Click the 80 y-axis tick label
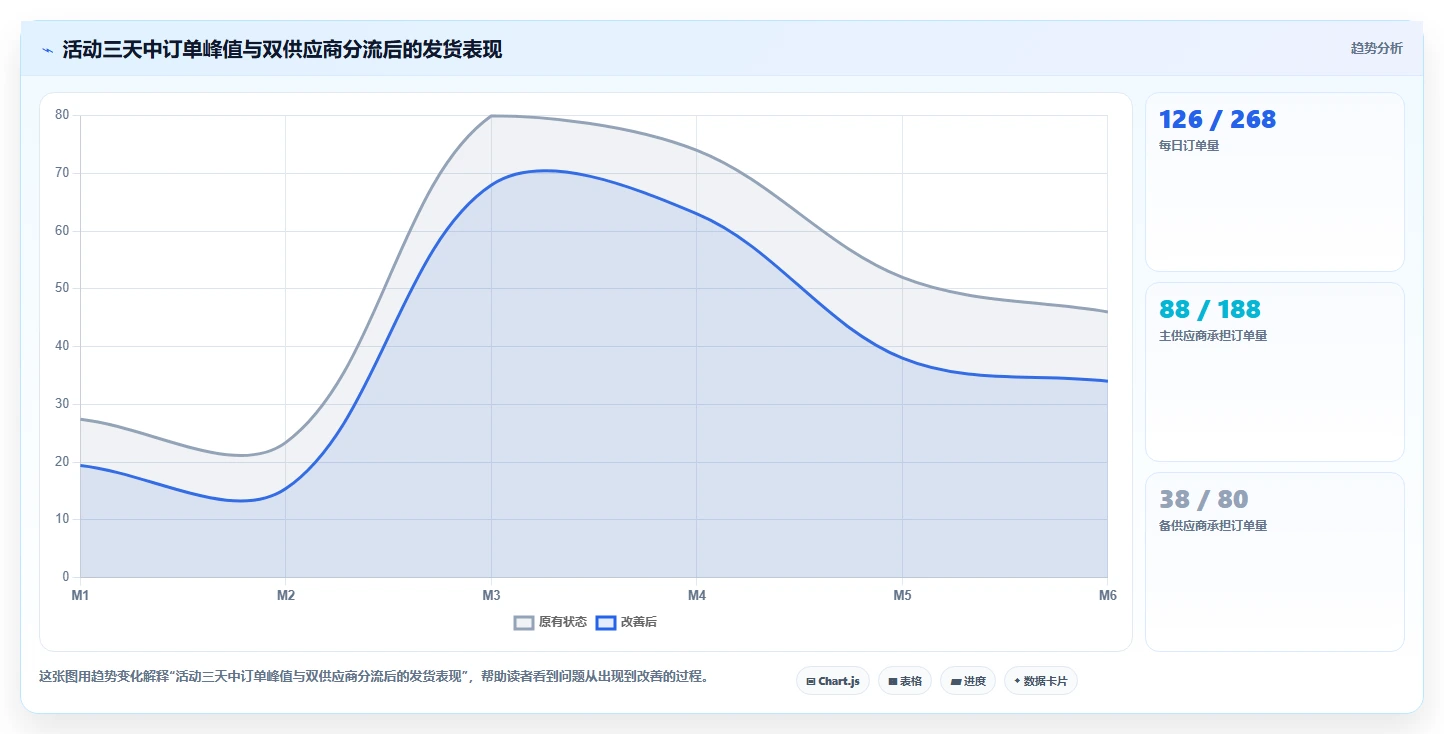 pyautogui.click(x=62, y=115)
